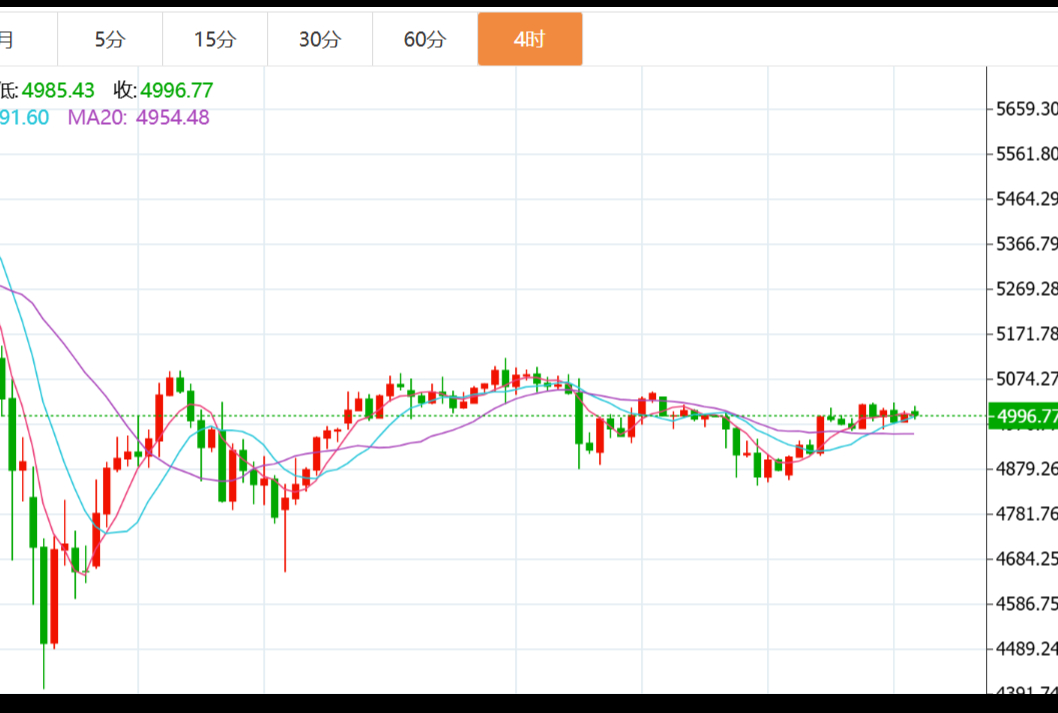Switch chart to 60分 interval
Viewport: 1058px width, 713px height.
coord(425,40)
